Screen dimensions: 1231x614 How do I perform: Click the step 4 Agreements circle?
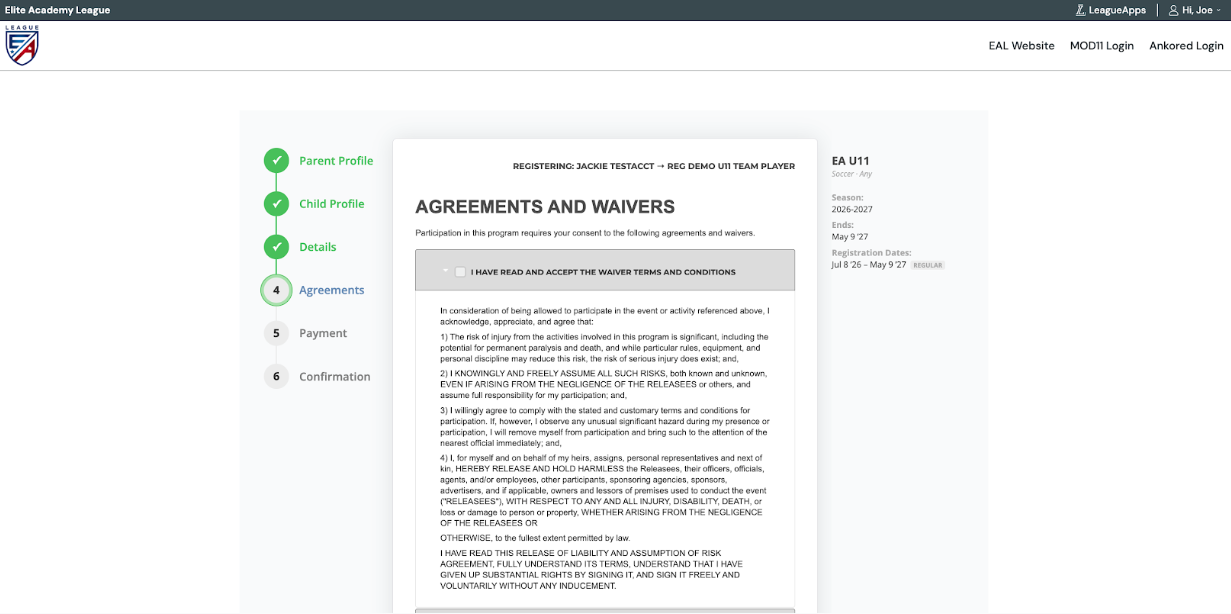pyautogui.click(x=277, y=290)
